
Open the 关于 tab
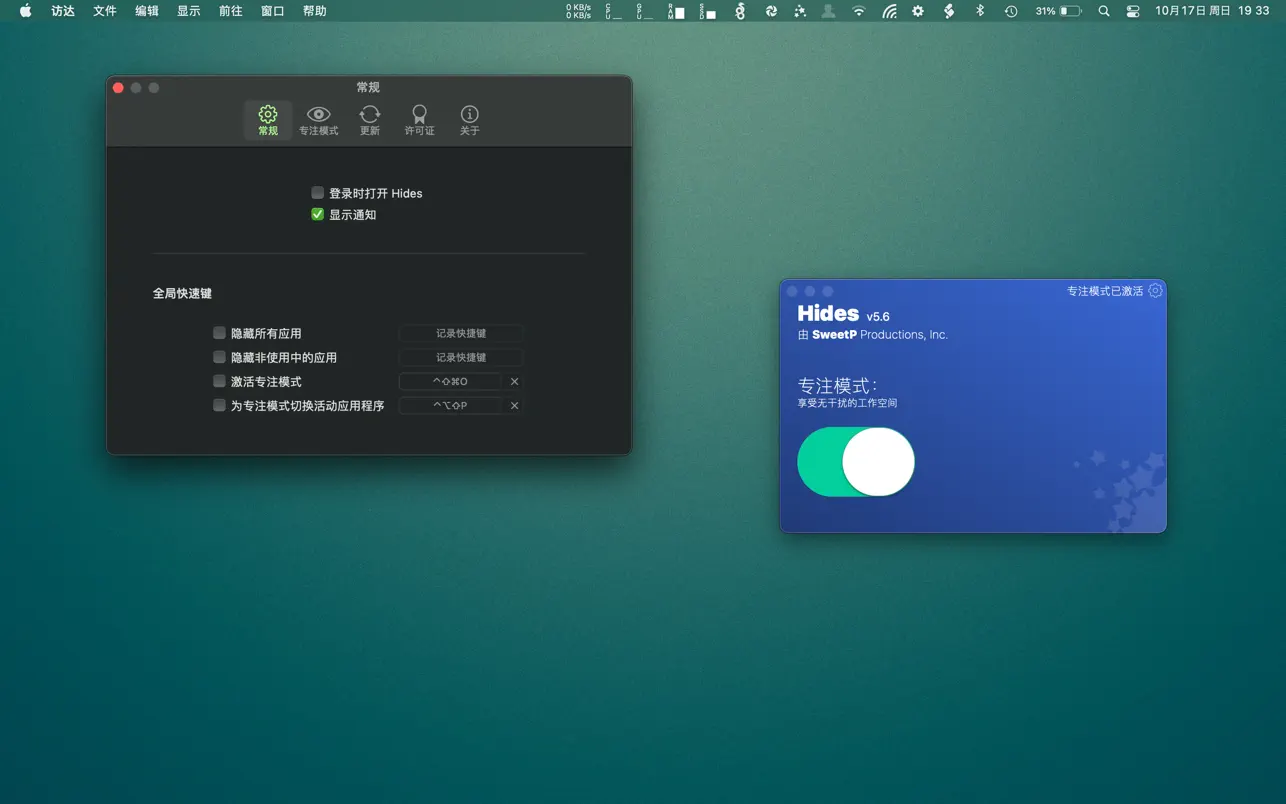click(x=470, y=120)
